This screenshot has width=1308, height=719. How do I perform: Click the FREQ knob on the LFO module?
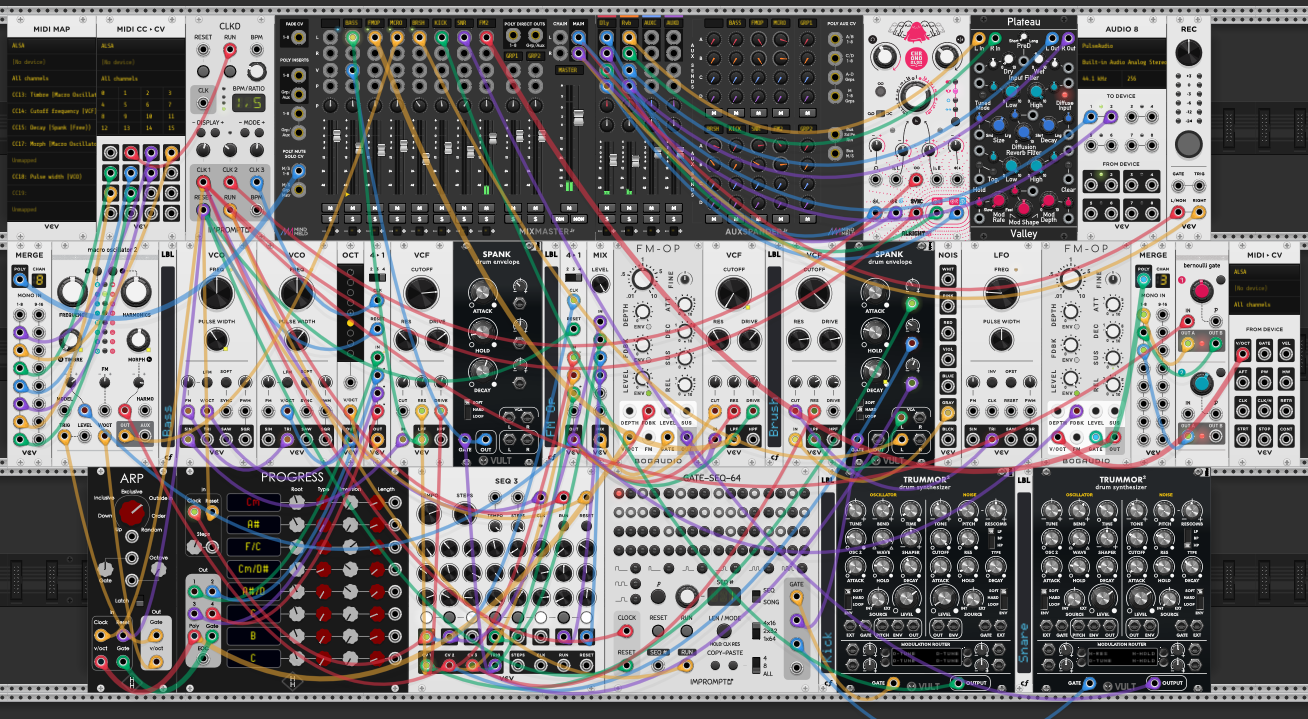click(1003, 293)
